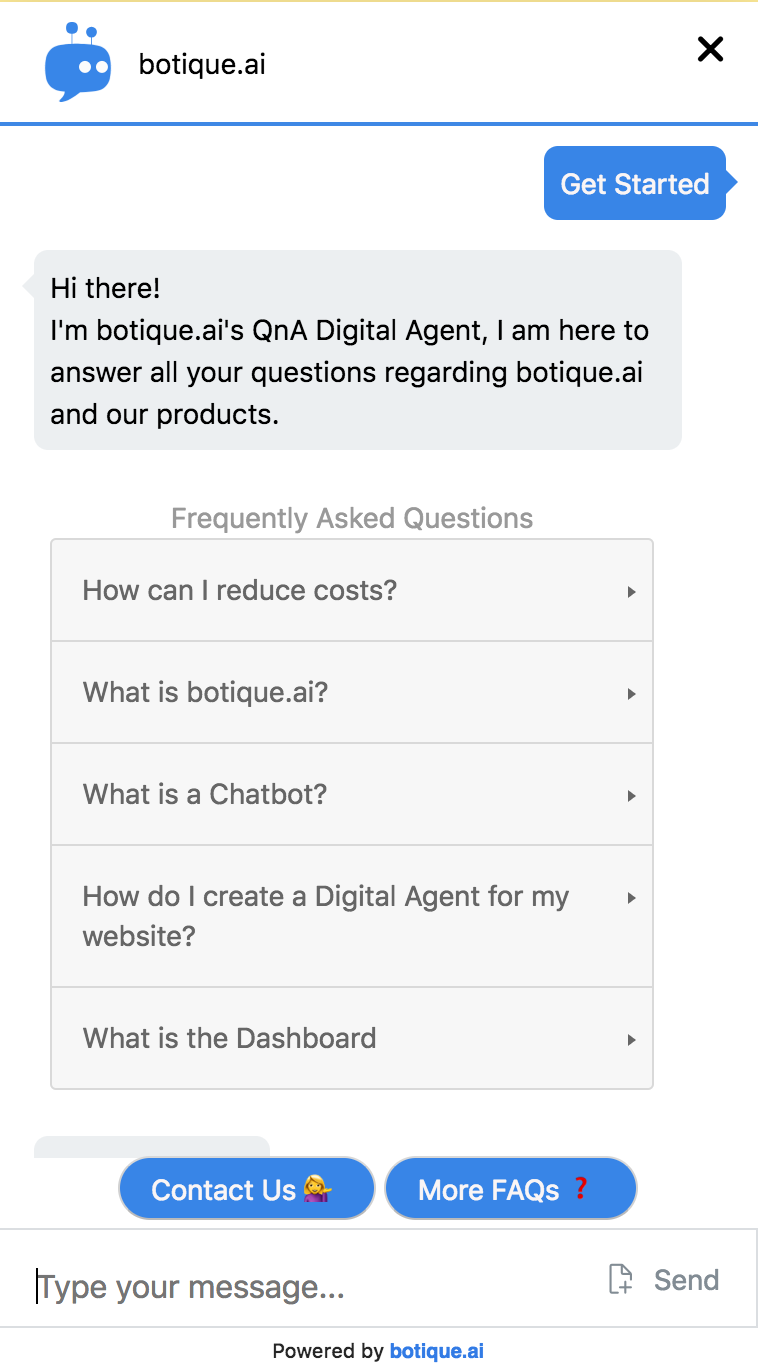Expand arrow beside 'How can I reduce costs?'
The height and width of the screenshot is (1366, 758).
click(631, 592)
